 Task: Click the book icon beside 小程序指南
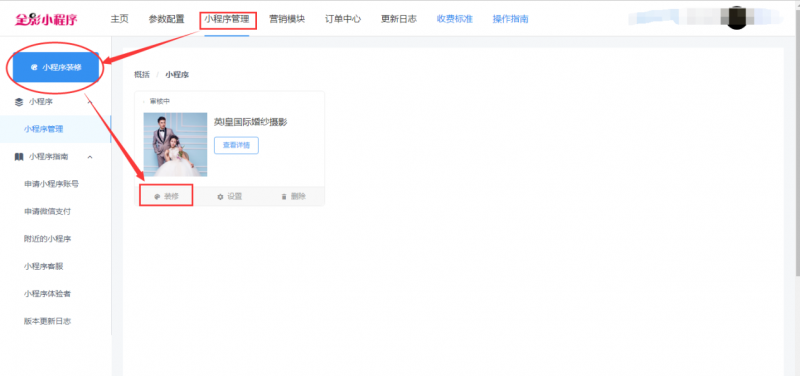(19, 157)
